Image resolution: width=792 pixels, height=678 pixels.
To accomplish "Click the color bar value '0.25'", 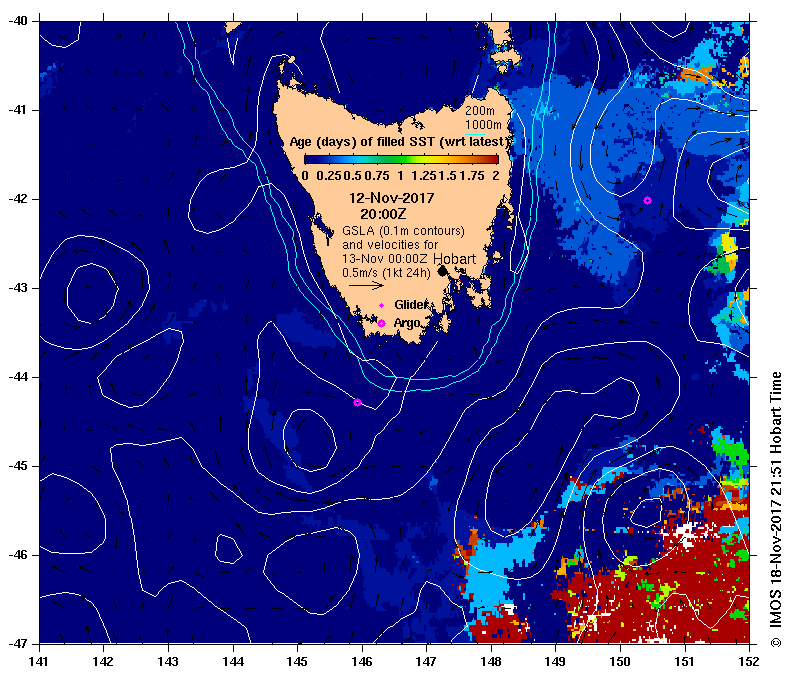I will click(329, 176).
